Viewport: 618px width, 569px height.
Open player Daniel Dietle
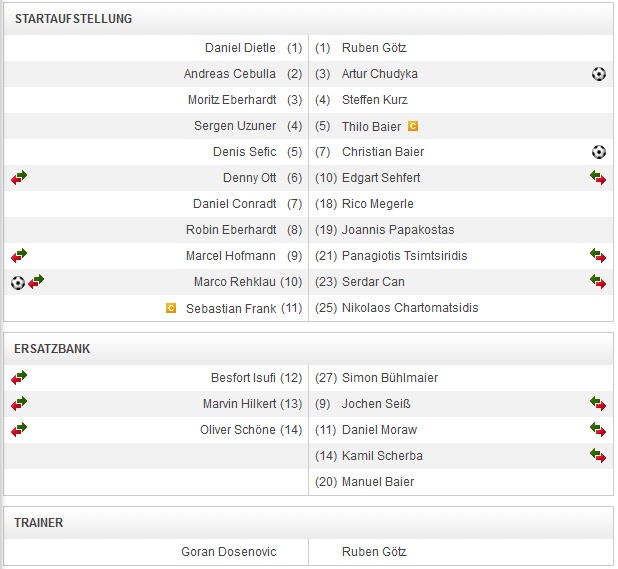(x=240, y=48)
